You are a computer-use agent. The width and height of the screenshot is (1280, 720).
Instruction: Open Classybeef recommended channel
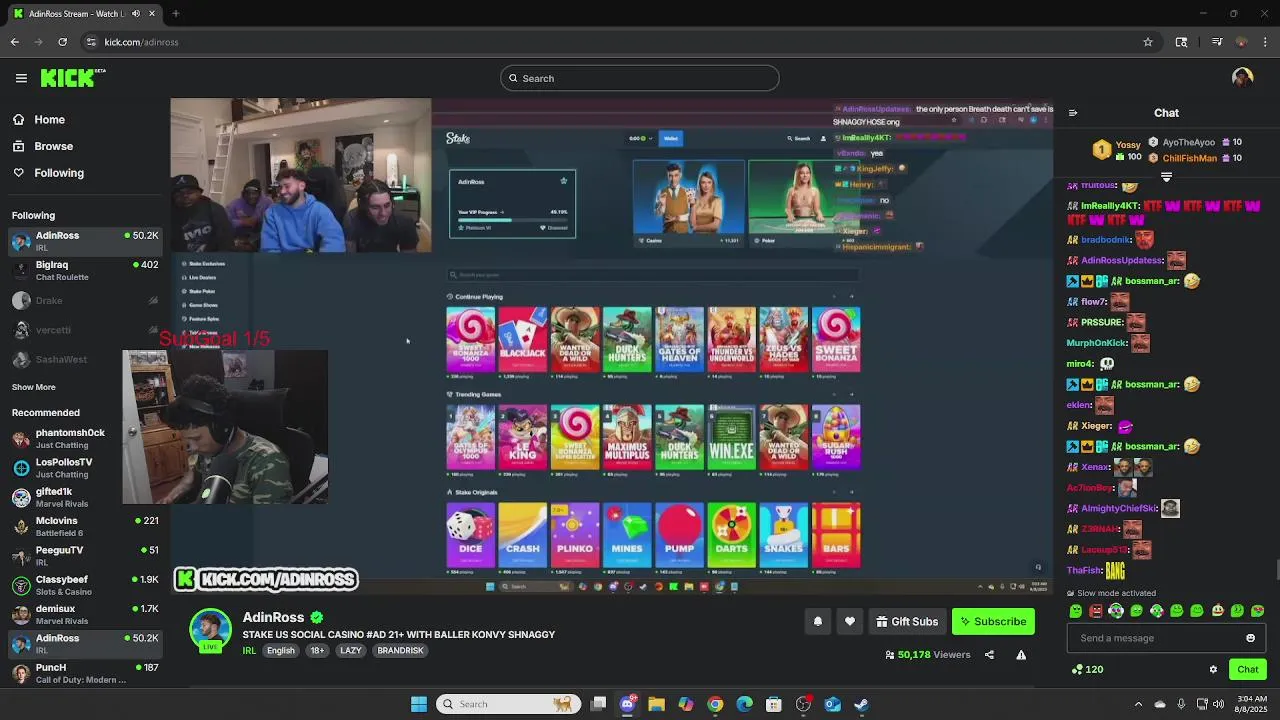(x=84, y=585)
